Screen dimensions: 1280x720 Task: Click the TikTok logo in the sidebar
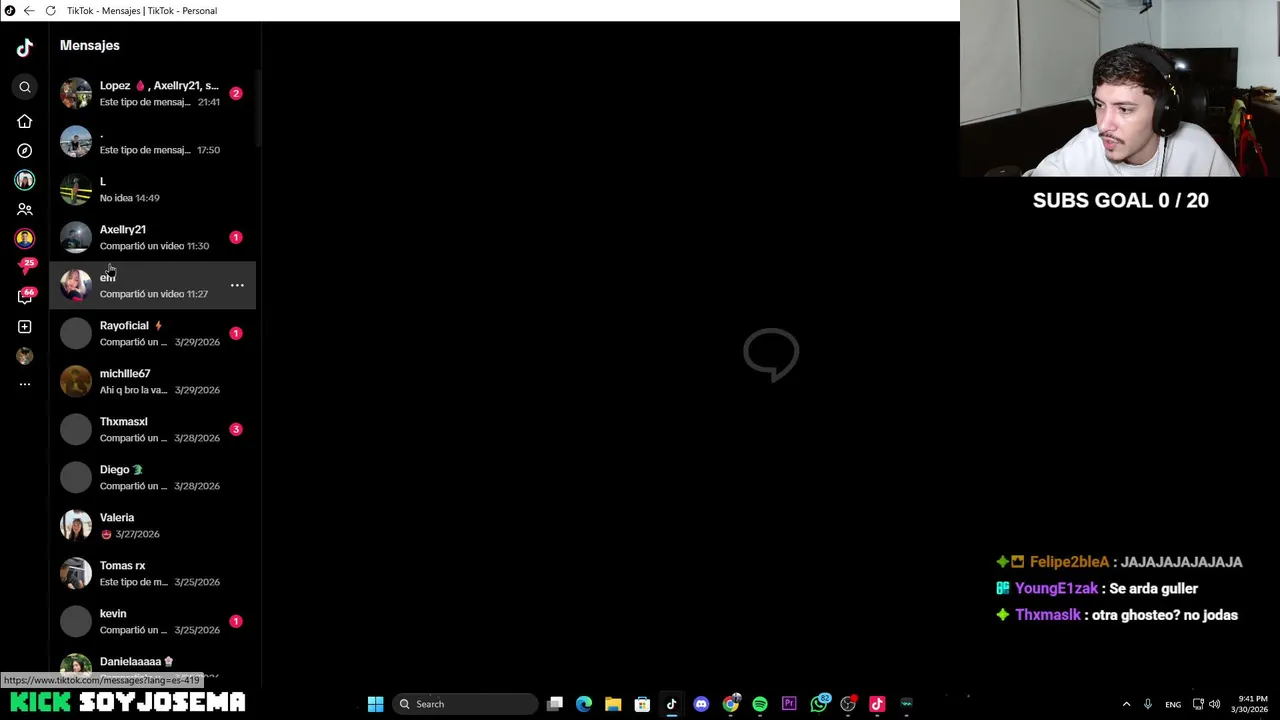[x=25, y=47]
